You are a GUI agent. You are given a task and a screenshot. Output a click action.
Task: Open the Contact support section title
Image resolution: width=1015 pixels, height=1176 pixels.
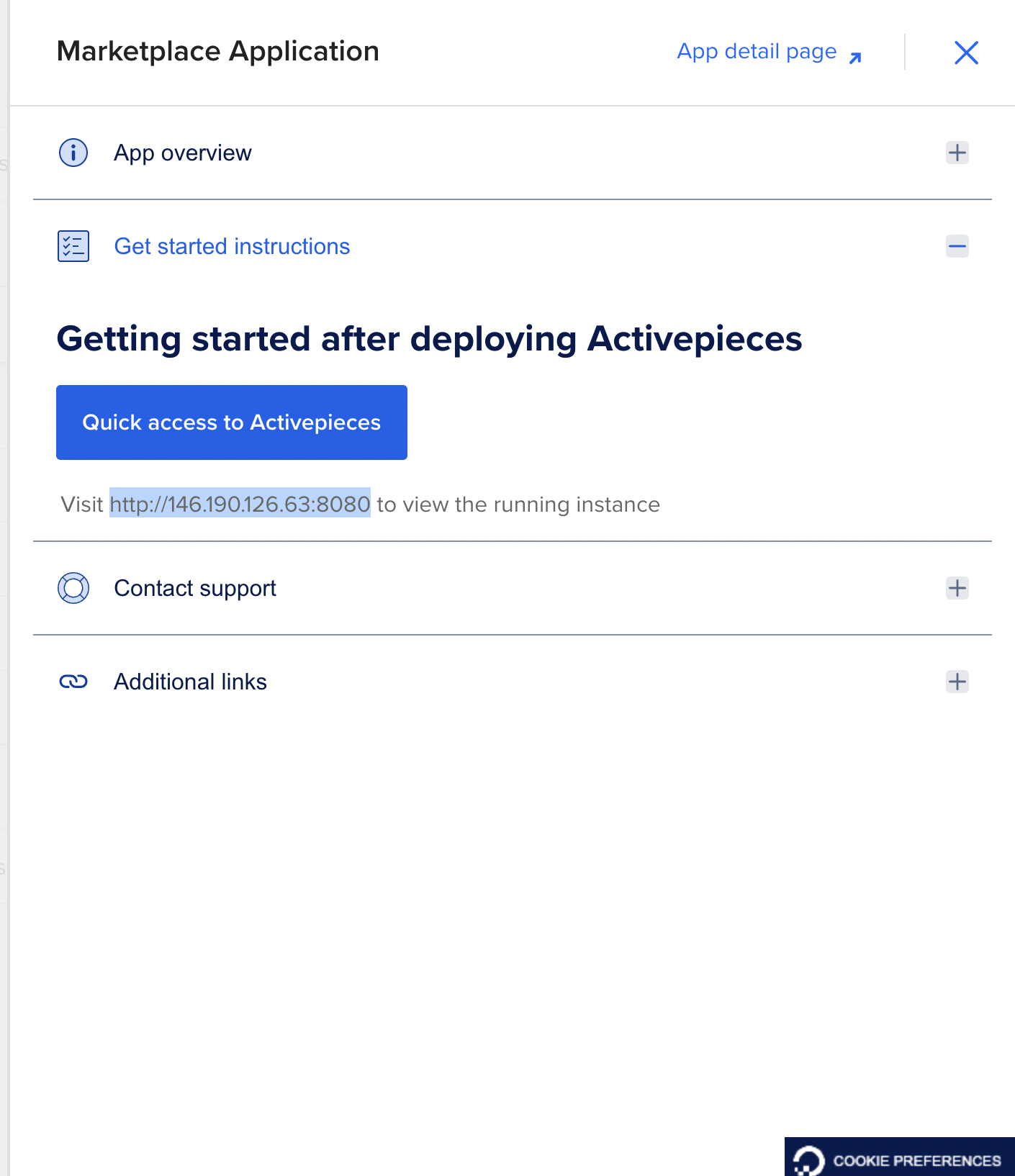click(x=195, y=588)
